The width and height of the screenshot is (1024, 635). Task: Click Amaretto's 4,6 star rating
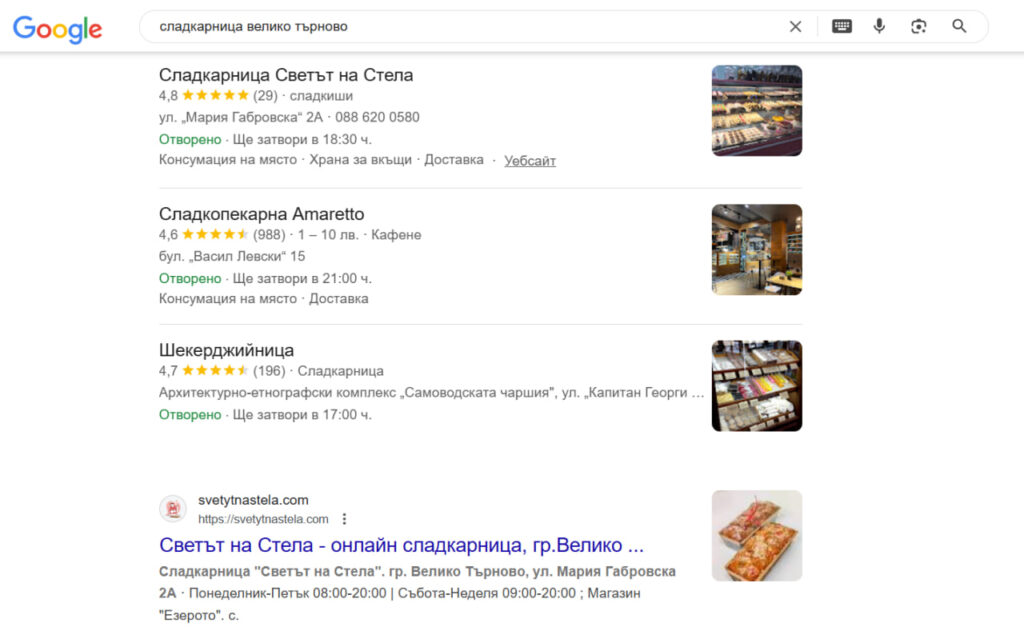pyautogui.click(x=203, y=235)
